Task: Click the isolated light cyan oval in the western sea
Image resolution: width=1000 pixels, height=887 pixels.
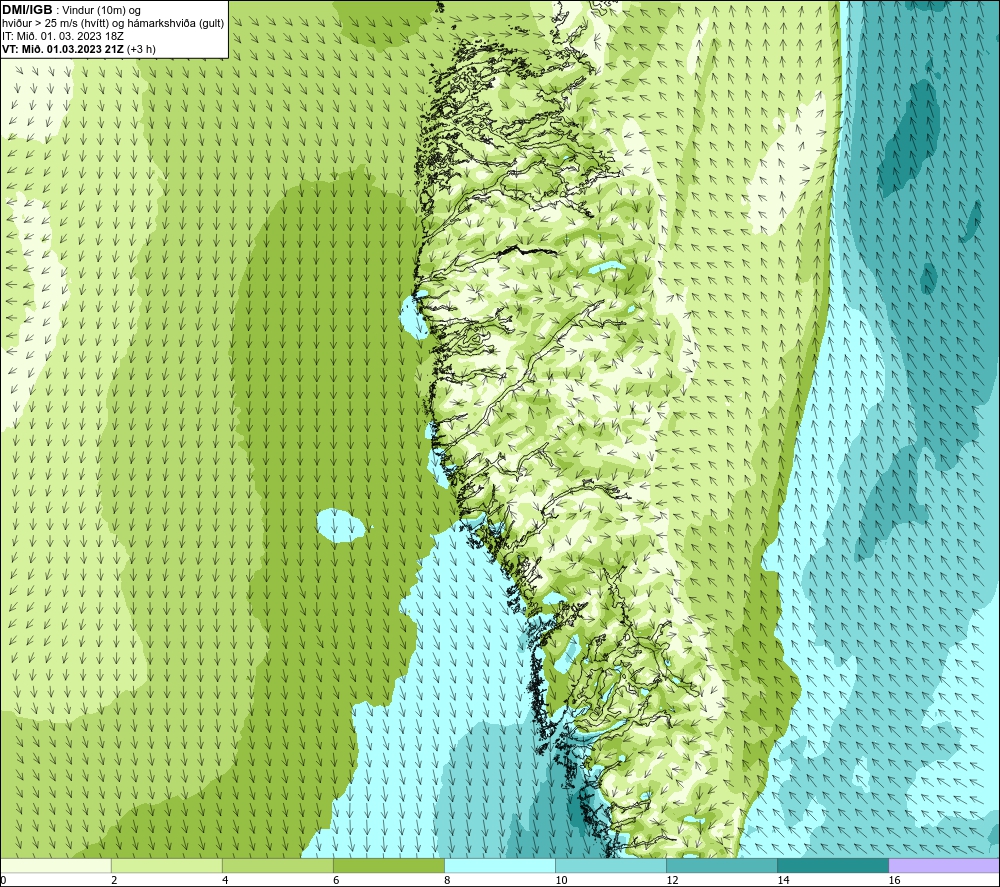Action: click(x=341, y=526)
